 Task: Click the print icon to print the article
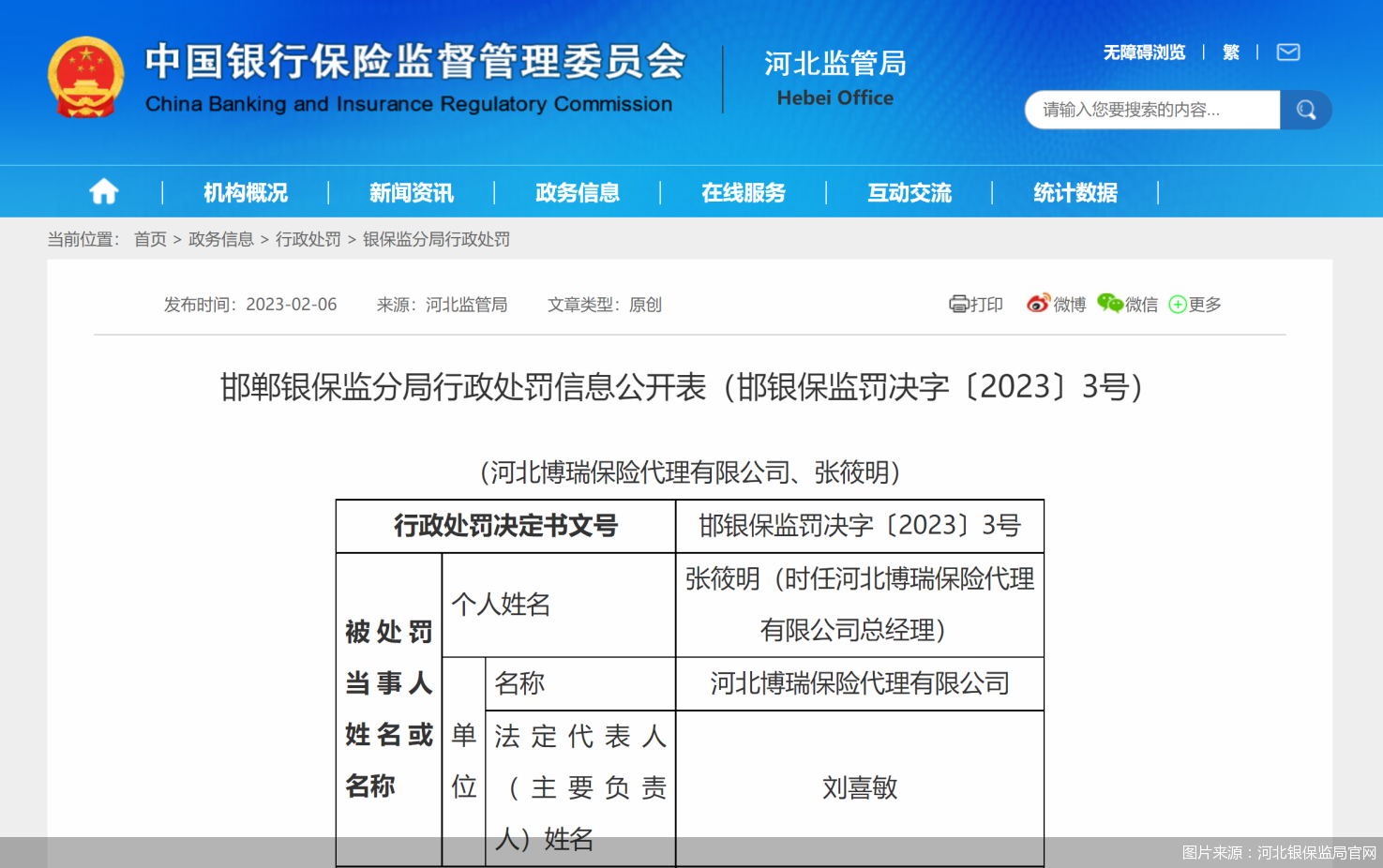[x=958, y=304]
